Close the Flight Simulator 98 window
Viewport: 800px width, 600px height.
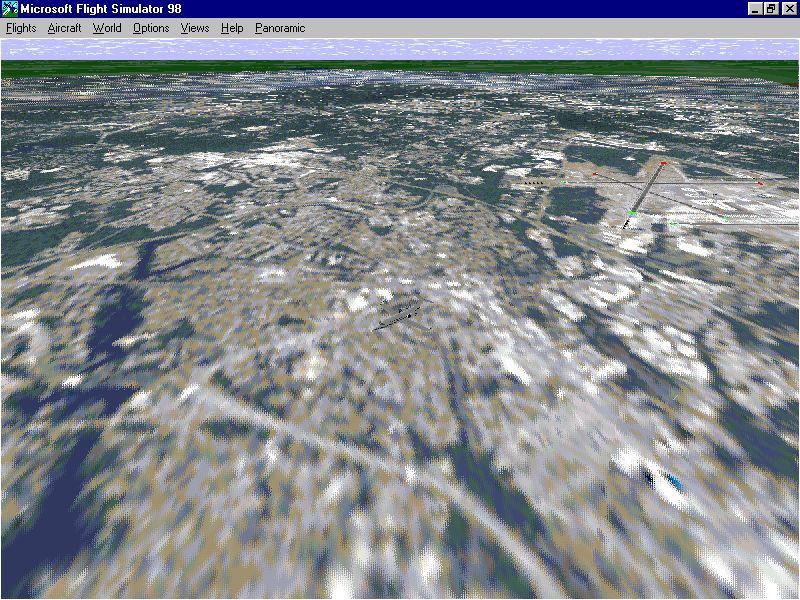(x=789, y=9)
